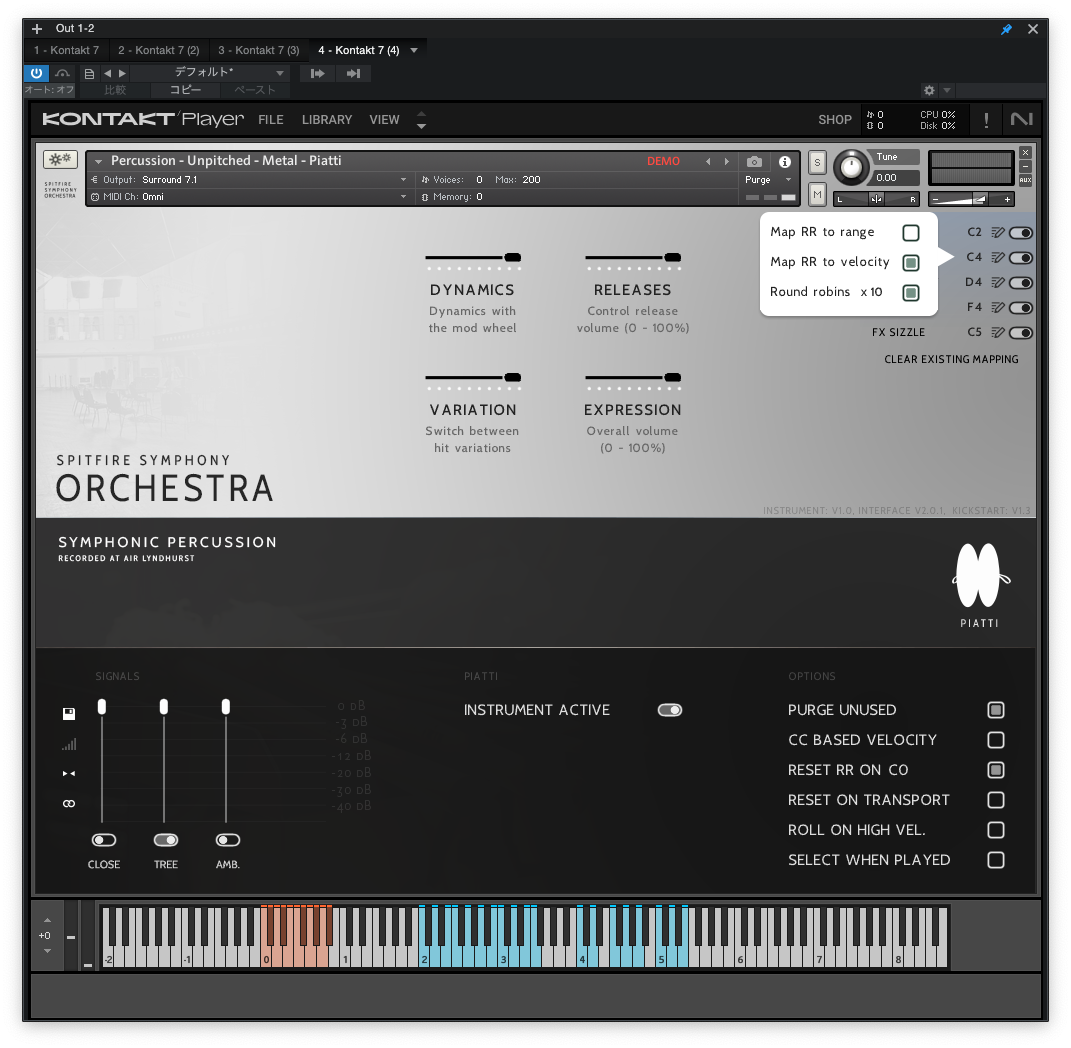The height and width of the screenshot is (1048, 1071).
Task: Click the Piatti cymbals icon
Action: [x=980, y=575]
